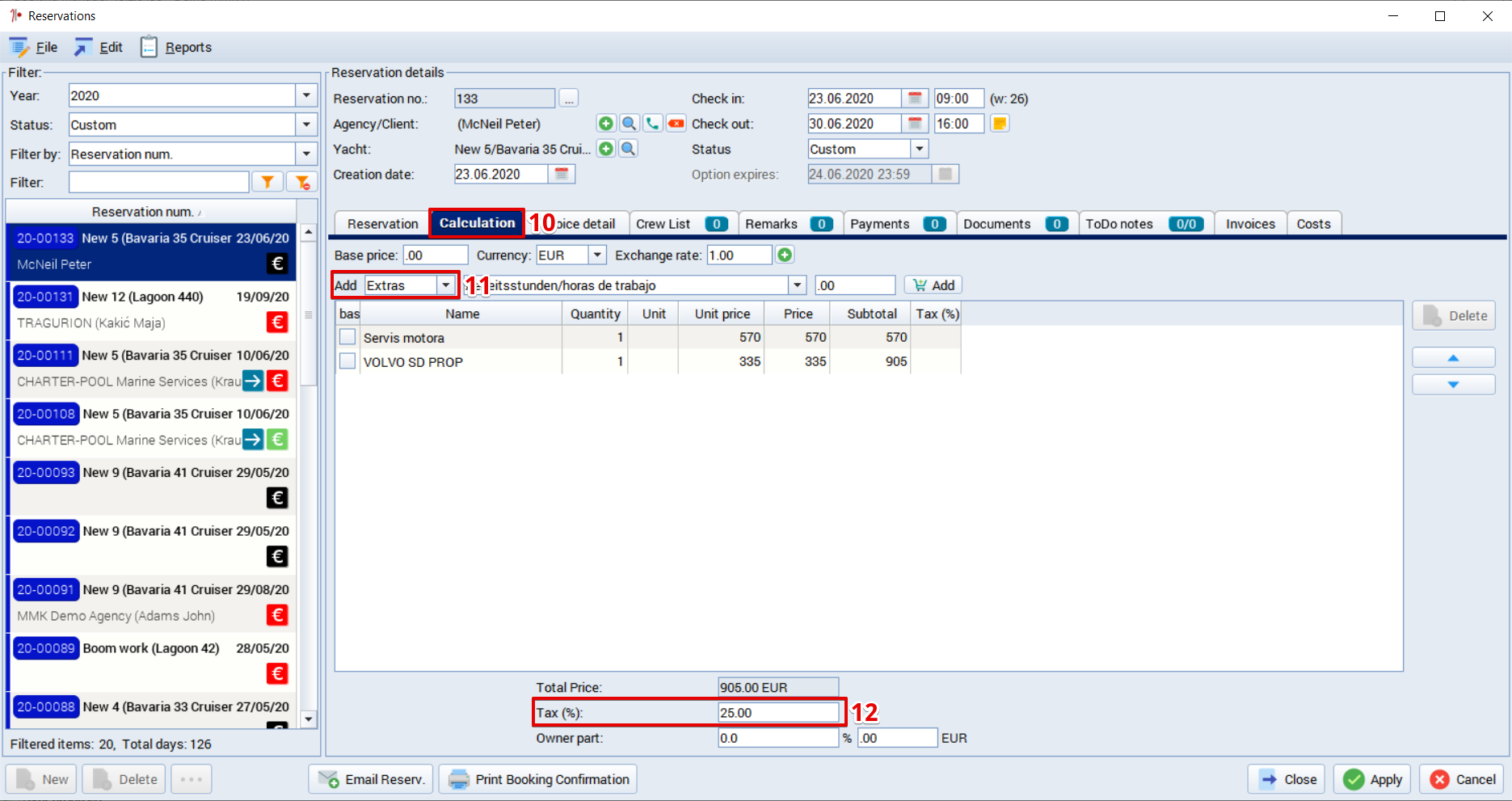
Task: Click black euro icon on reservation 20-00092
Action: tap(277, 556)
